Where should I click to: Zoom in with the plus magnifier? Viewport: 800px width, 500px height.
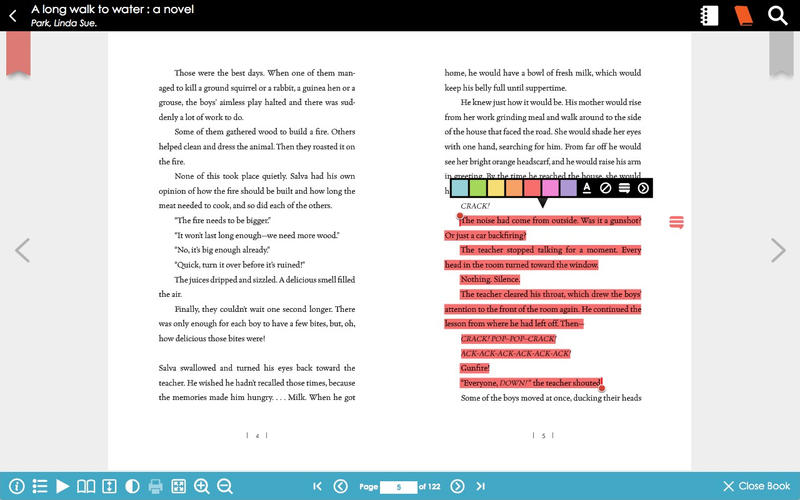(x=202, y=486)
